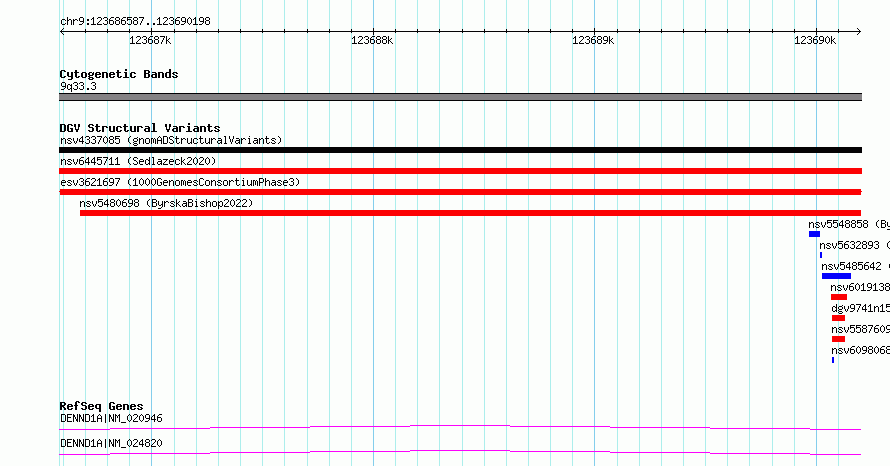The height and width of the screenshot is (466, 890).
Task: Open the nsv6098068 variant label
Action: pyautogui.click(x=860, y=350)
